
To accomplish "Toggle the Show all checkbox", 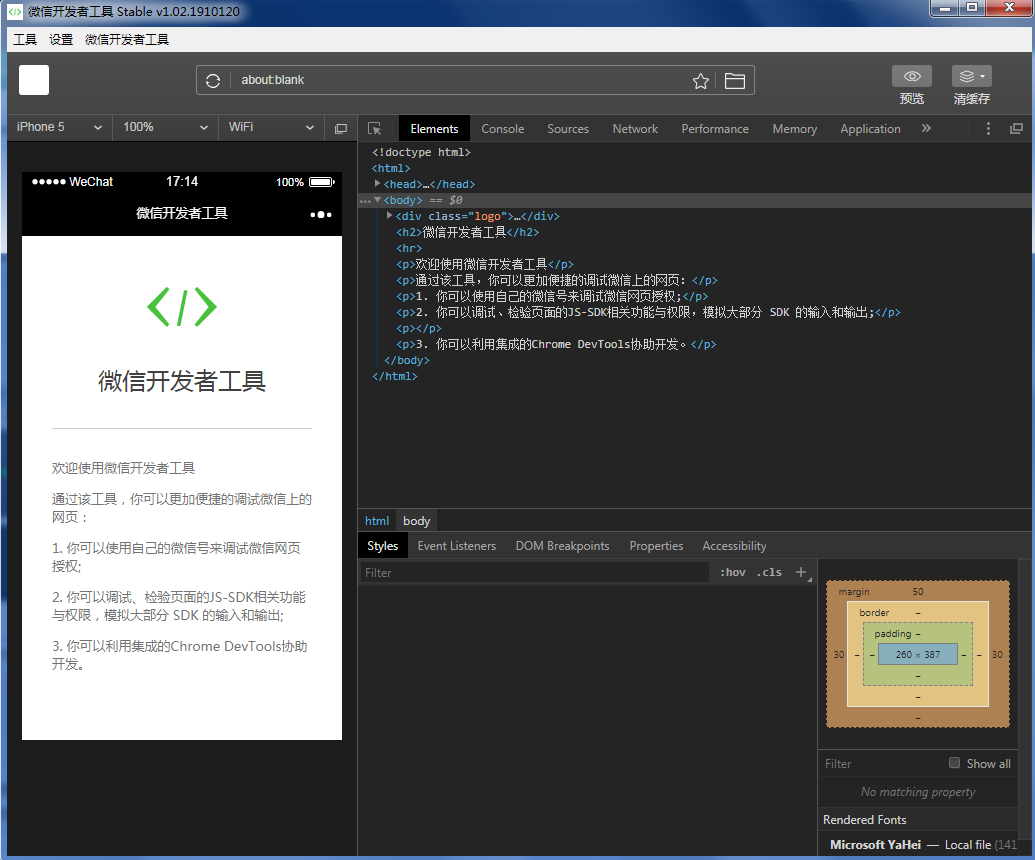I will click(955, 763).
